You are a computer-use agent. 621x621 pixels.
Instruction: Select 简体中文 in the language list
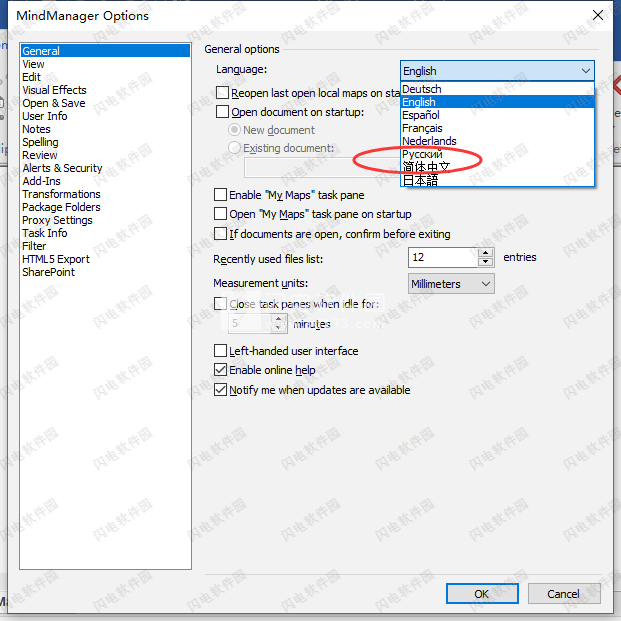point(497,167)
